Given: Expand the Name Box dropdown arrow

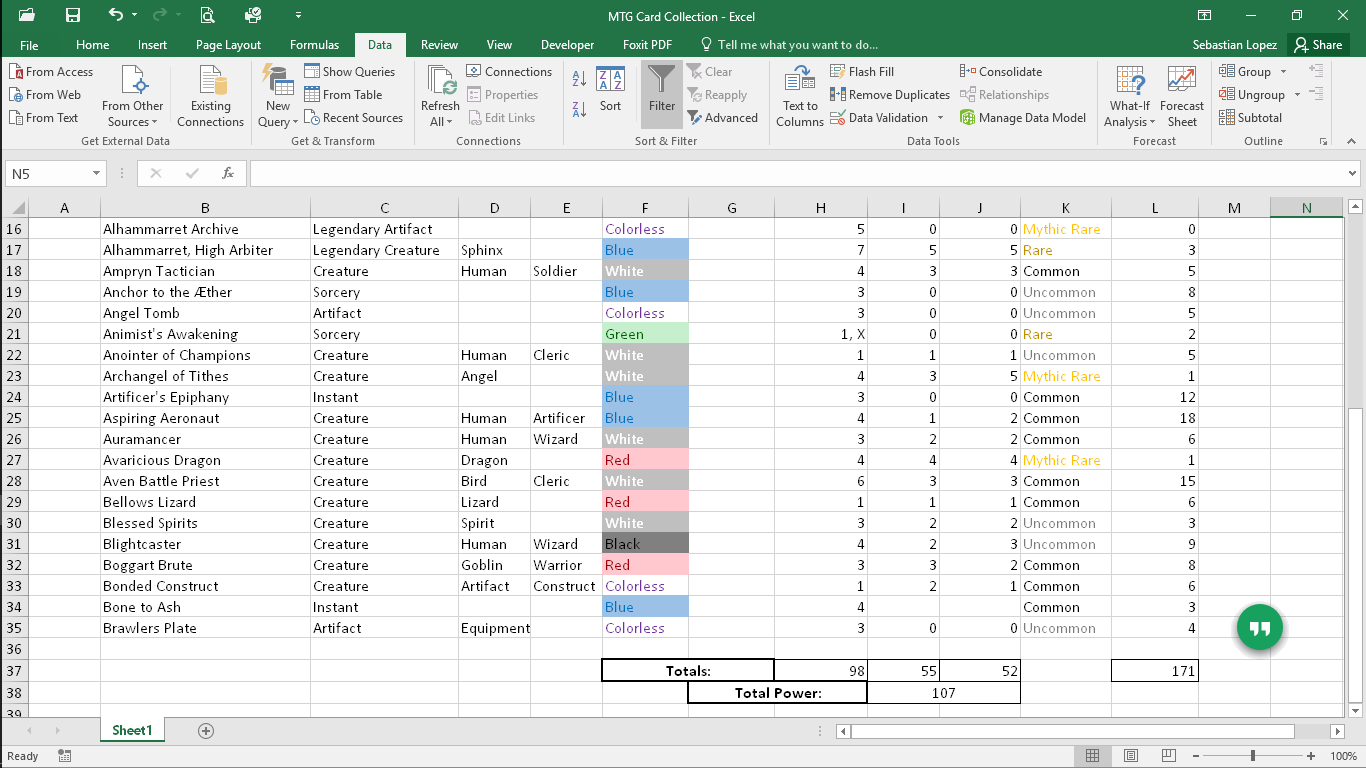Looking at the screenshot, I should (96, 174).
